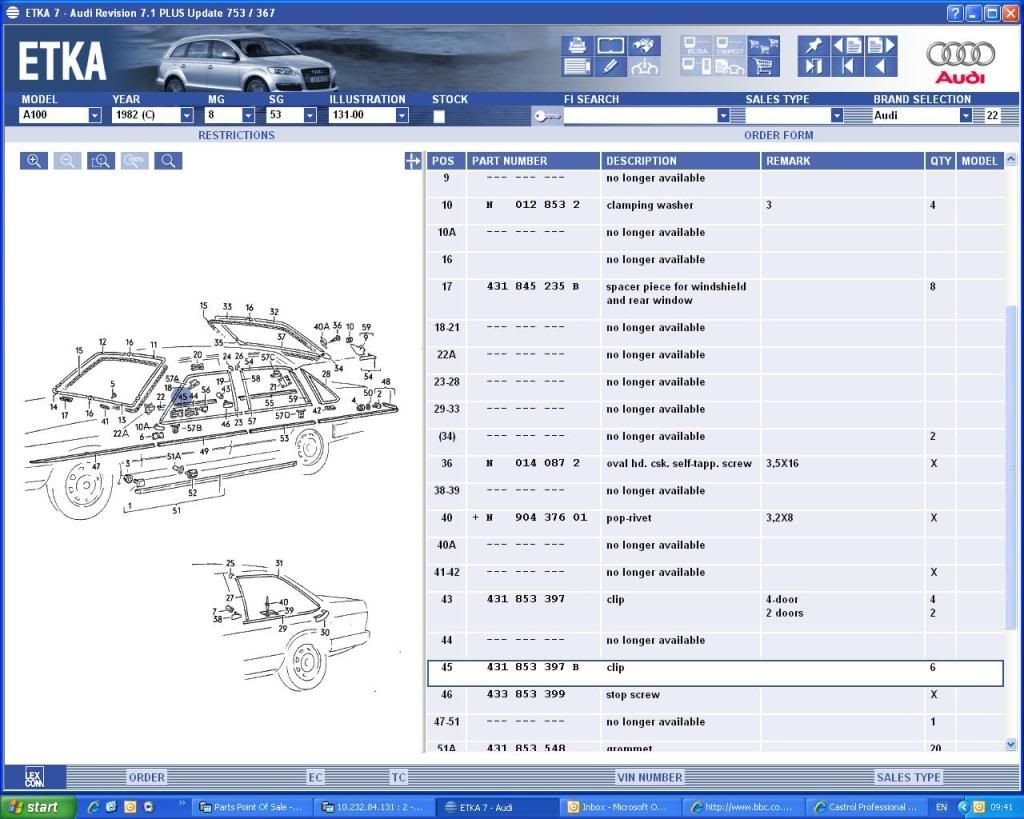This screenshot has height=819, width=1024.
Task: Zoom in on the parts illustration
Action: [34, 161]
